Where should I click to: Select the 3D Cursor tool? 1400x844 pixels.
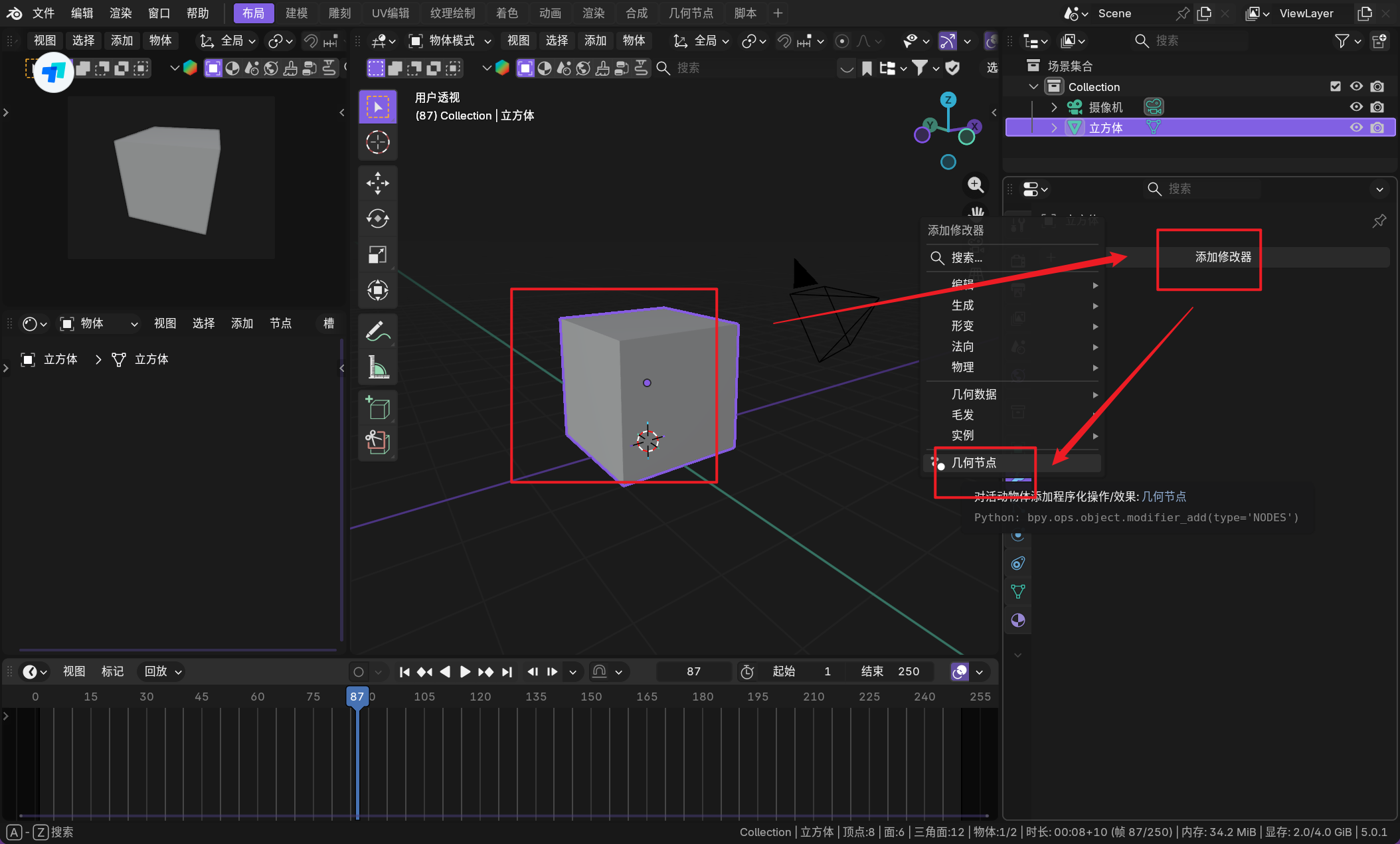coord(377,142)
